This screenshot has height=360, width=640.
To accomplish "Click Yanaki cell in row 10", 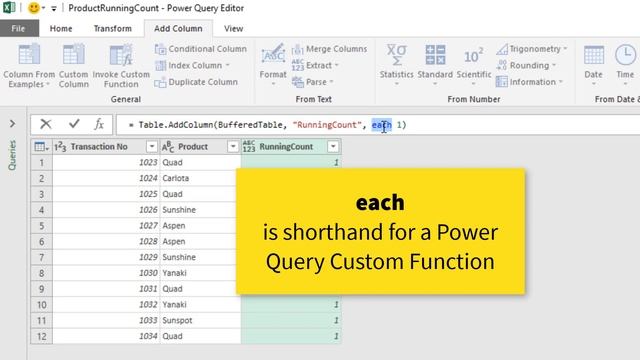I will coord(200,304).
